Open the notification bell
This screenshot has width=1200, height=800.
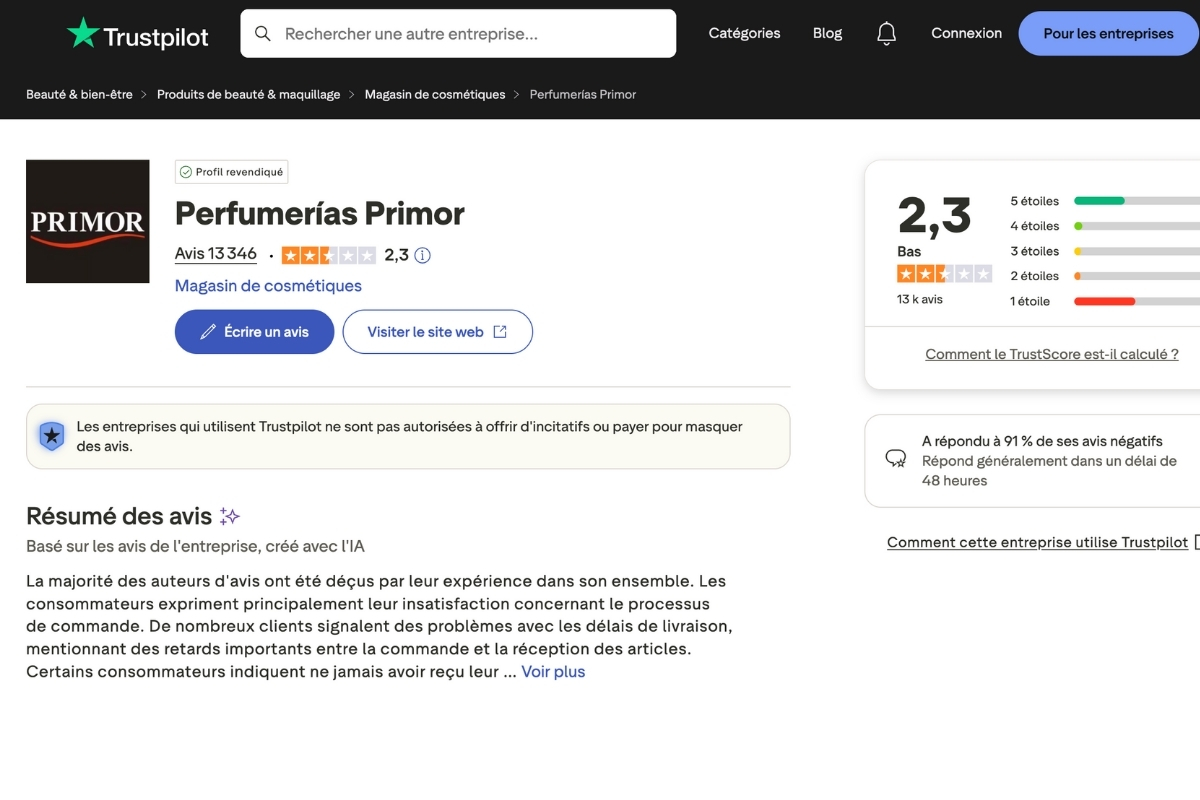tap(886, 33)
